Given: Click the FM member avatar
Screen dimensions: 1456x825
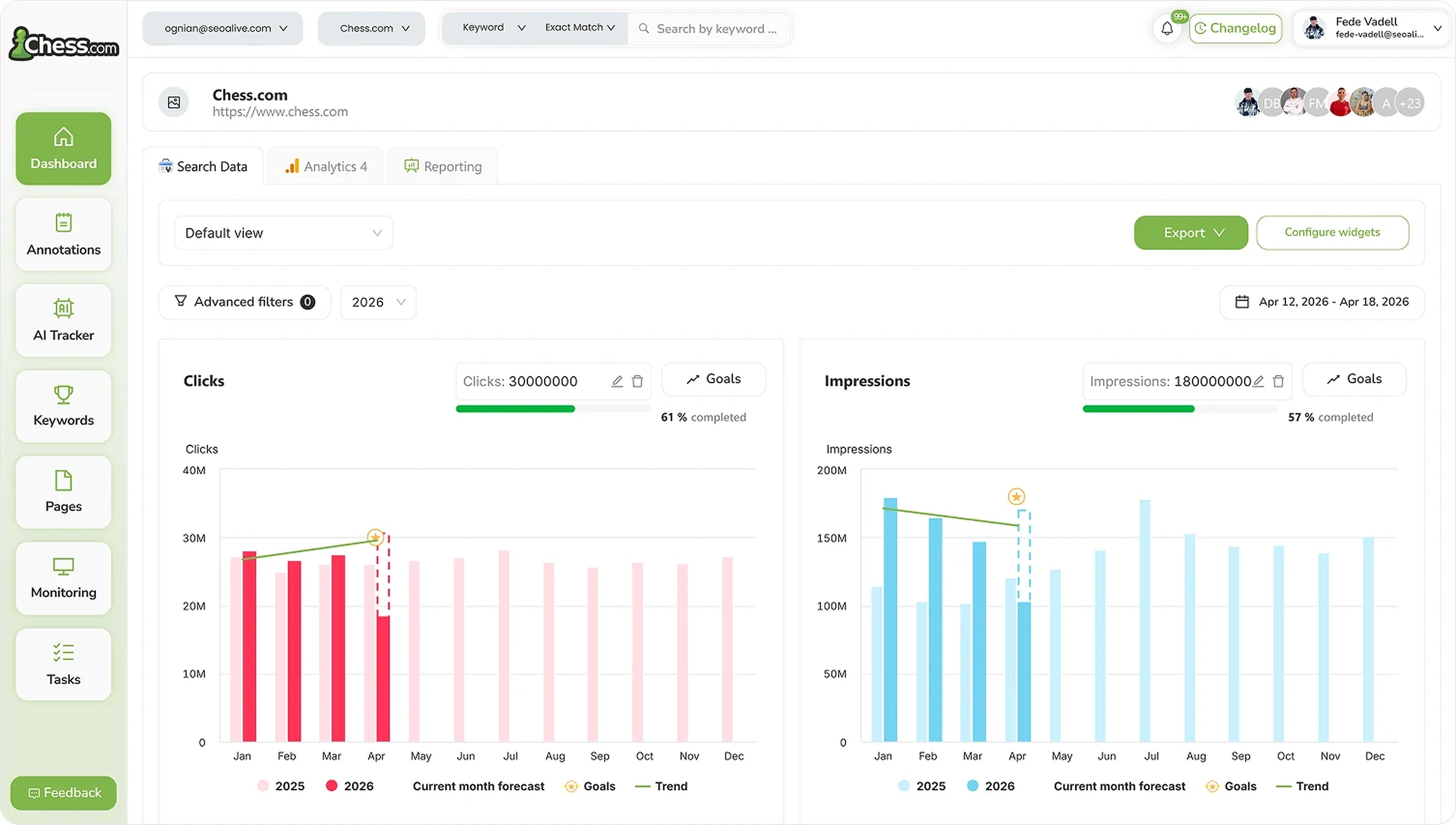Looking at the screenshot, I should 1317,103.
